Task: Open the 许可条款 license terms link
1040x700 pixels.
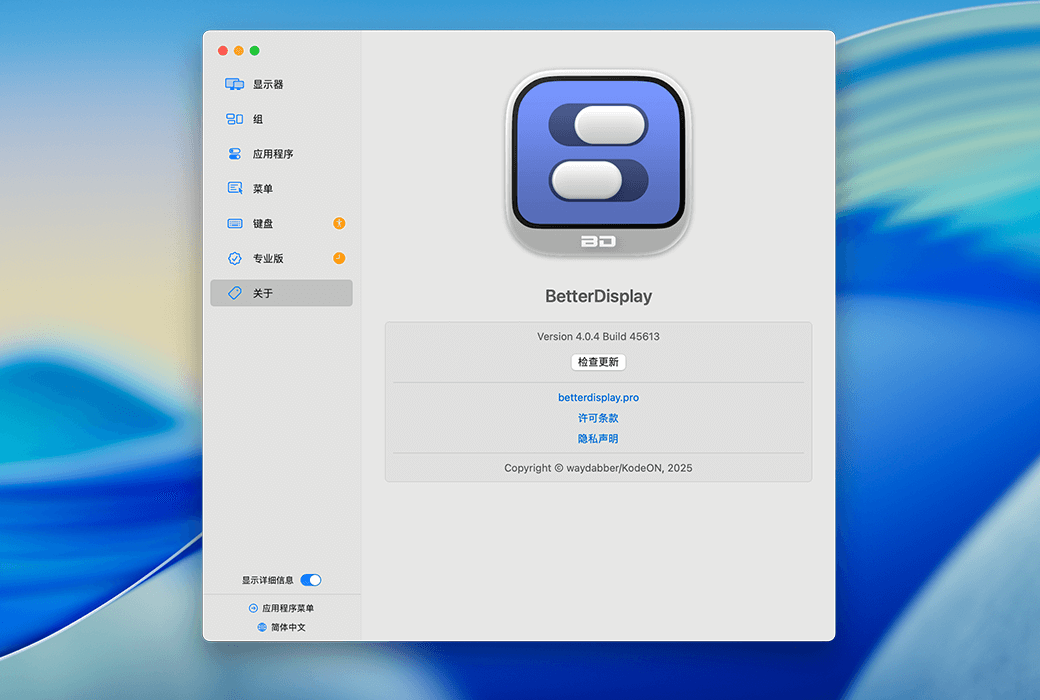Action: click(x=598, y=418)
